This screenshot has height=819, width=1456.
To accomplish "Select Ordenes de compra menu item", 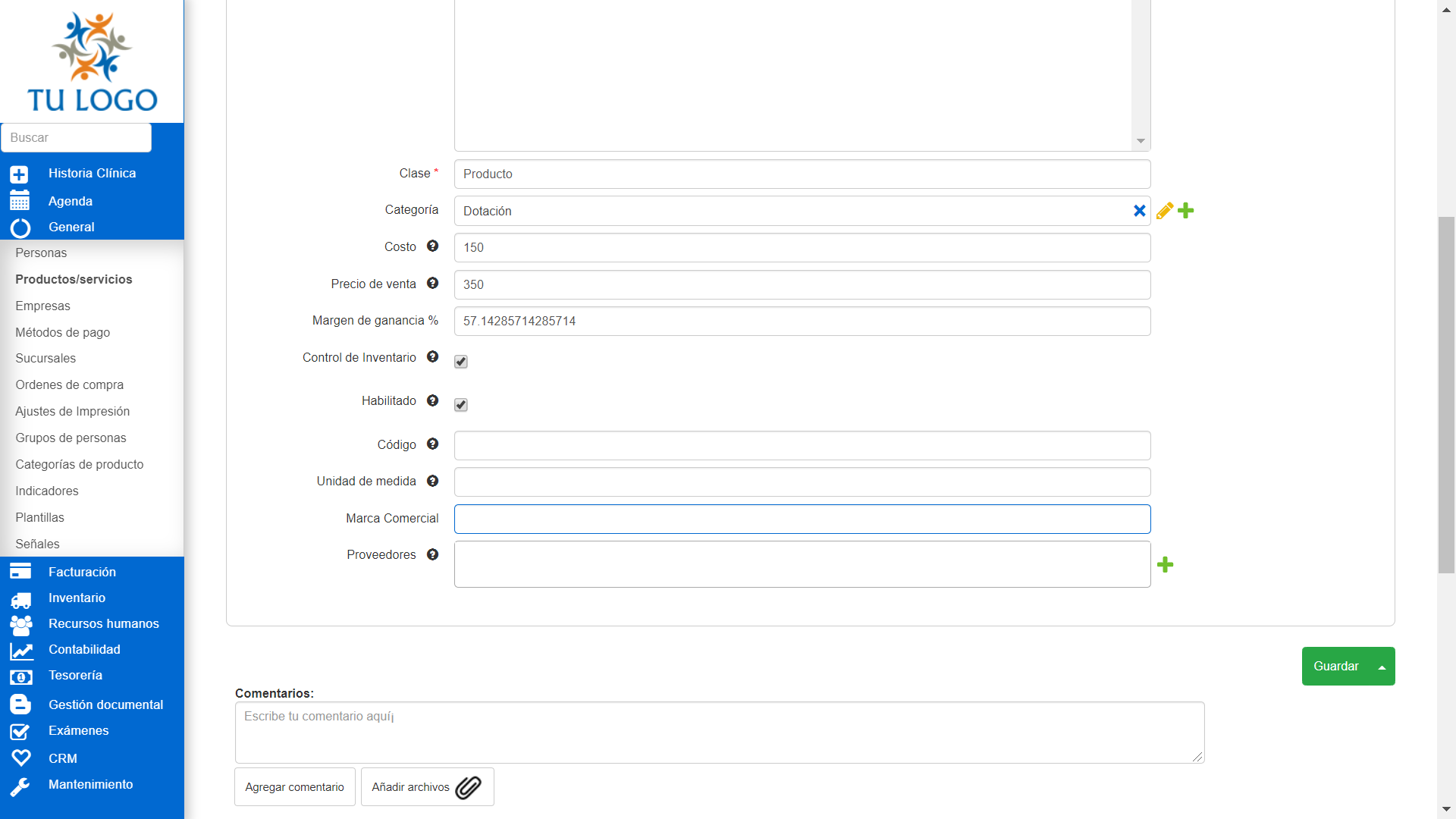I will pos(69,384).
